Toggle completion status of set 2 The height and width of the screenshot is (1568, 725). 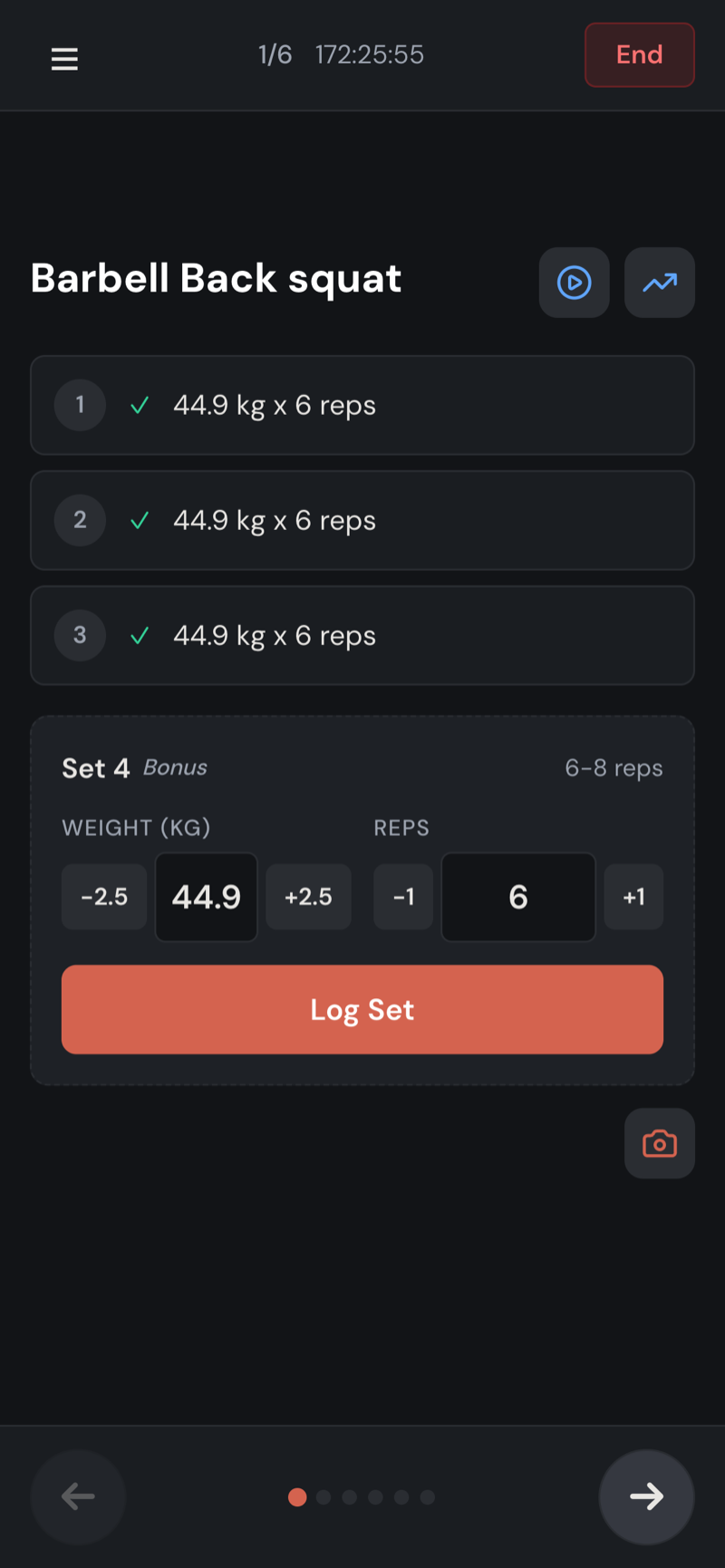pyautogui.click(x=139, y=521)
